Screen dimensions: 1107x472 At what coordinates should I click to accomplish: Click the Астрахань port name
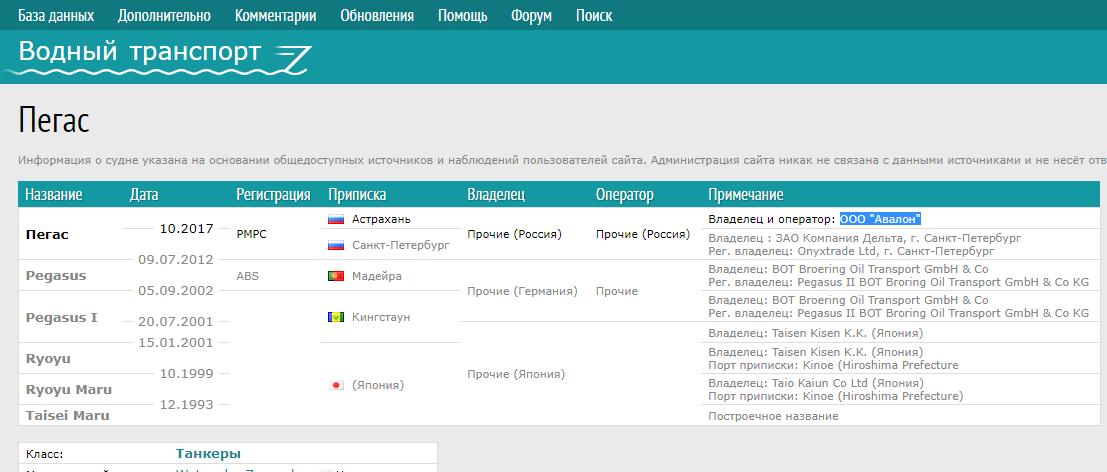[x=381, y=219]
